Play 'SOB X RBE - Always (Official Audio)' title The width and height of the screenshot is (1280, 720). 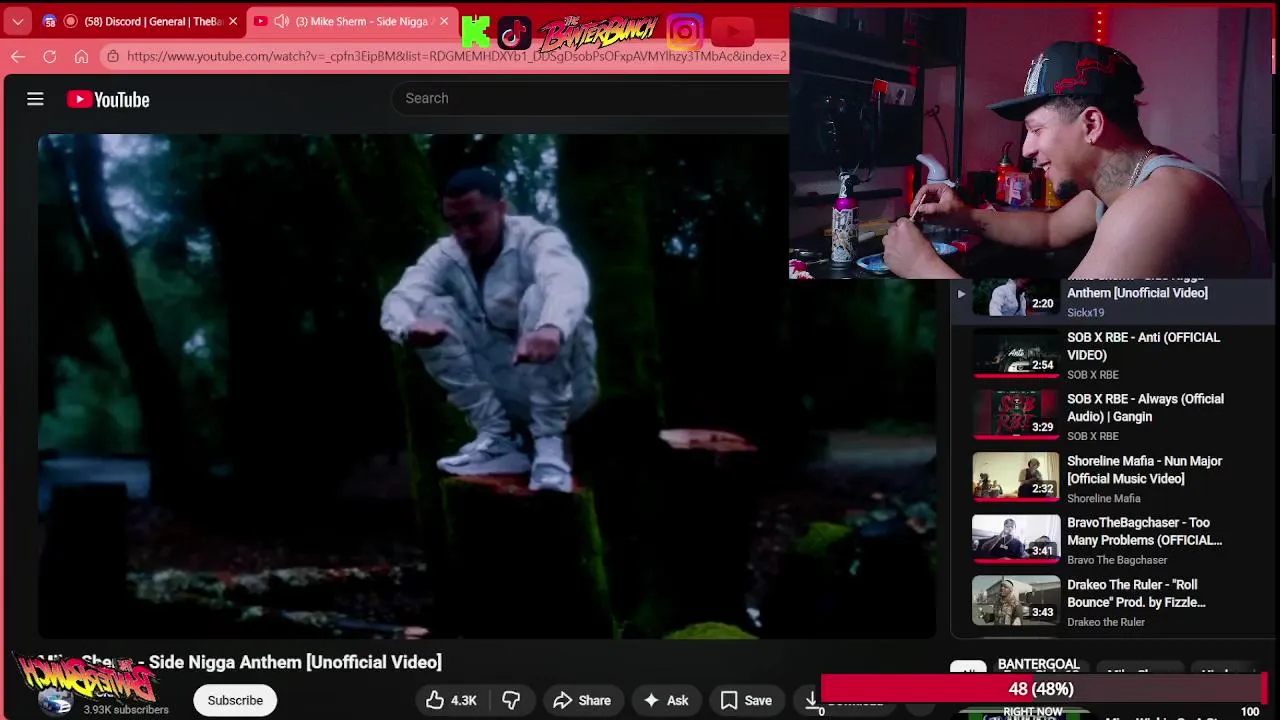[x=1145, y=408]
